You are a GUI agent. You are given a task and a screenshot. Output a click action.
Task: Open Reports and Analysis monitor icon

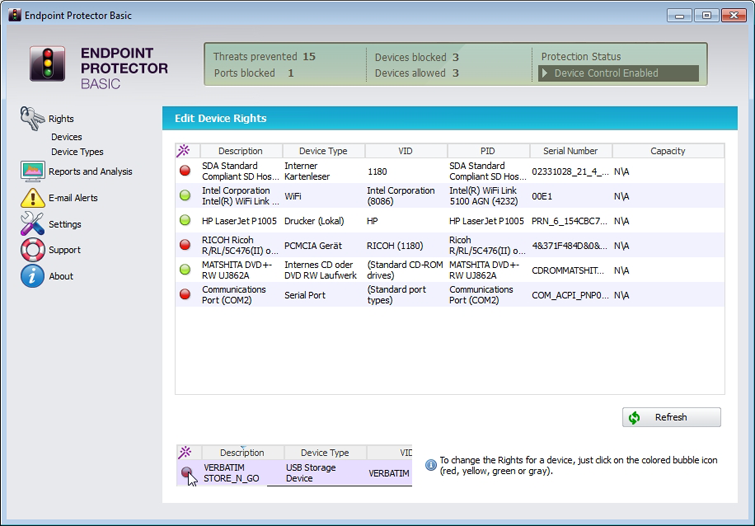pos(33,171)
